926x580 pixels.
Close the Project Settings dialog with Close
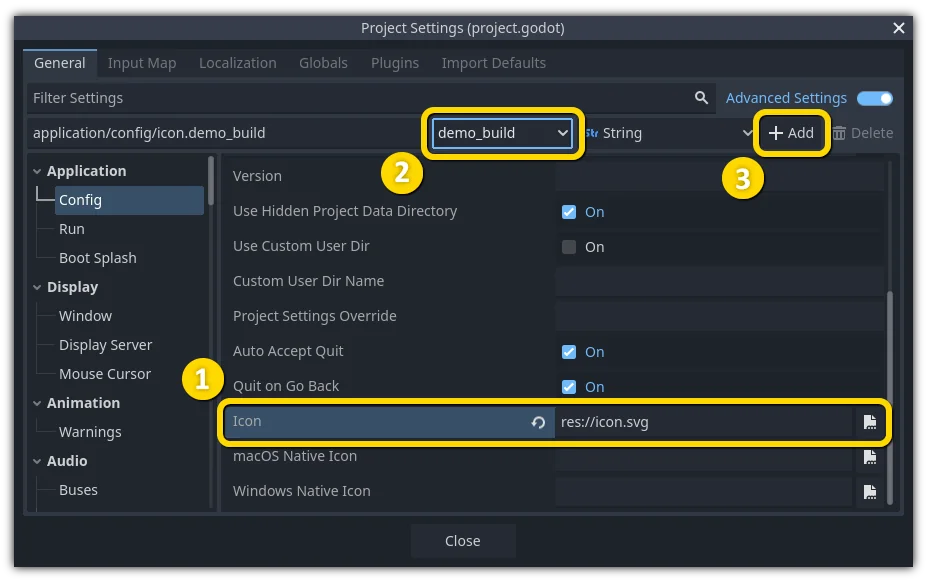[462, 540]
